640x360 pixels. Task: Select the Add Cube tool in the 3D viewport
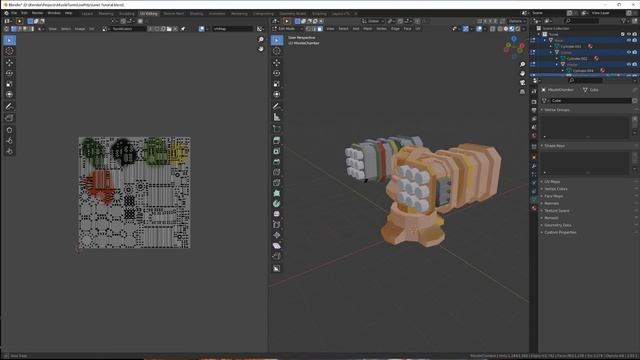pos(277,129)
